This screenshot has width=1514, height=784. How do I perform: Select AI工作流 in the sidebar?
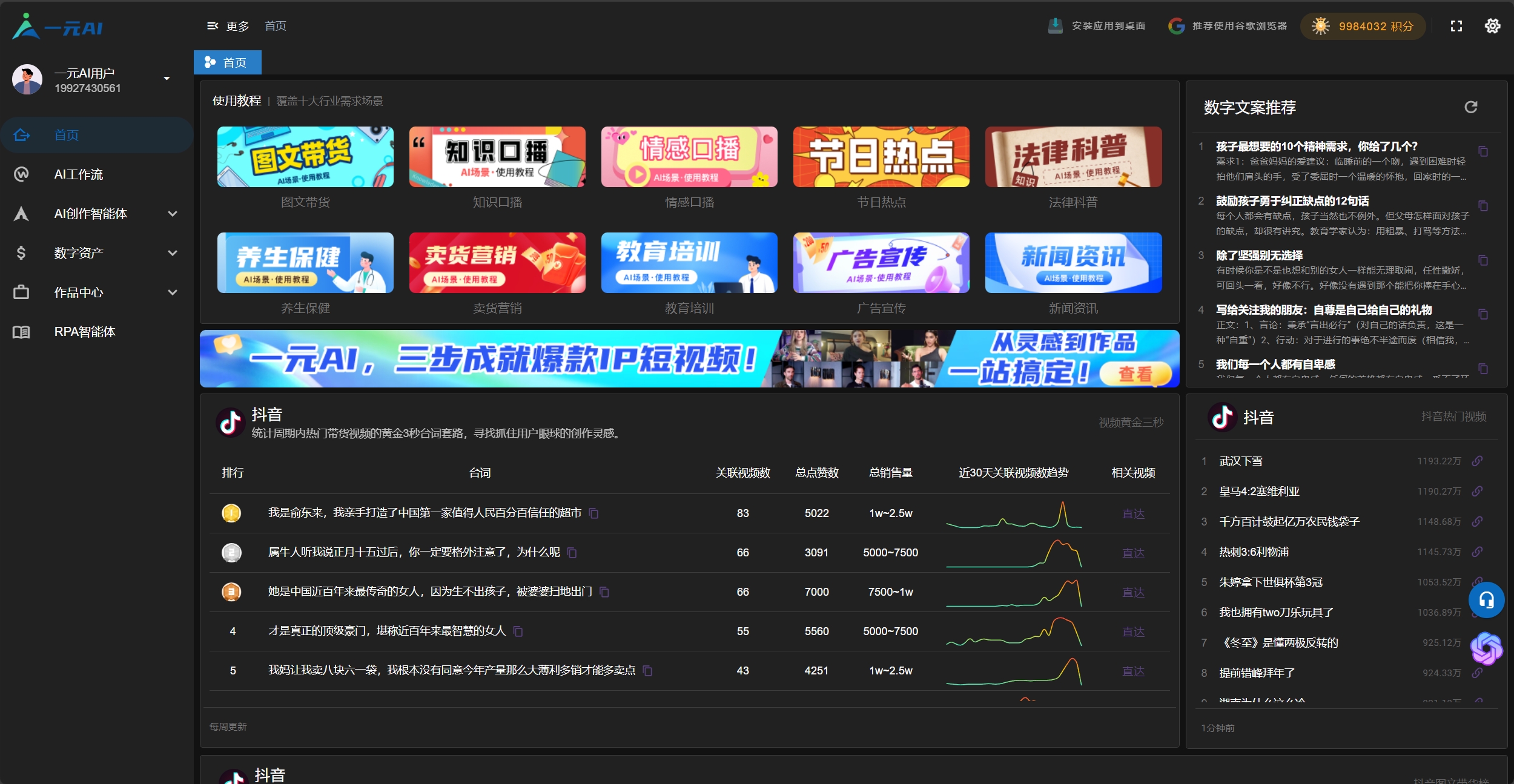coord(79,174)
